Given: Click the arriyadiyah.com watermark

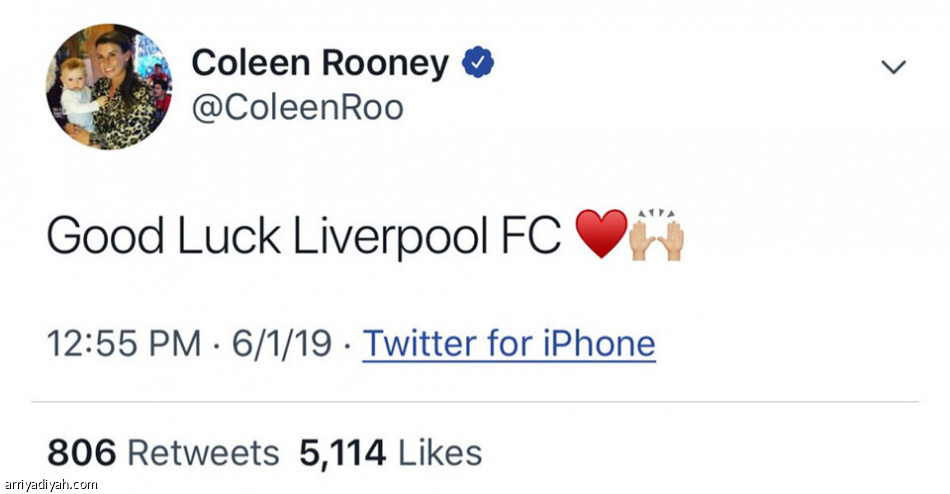Looking at the screenshot, I should pos(50,484).
